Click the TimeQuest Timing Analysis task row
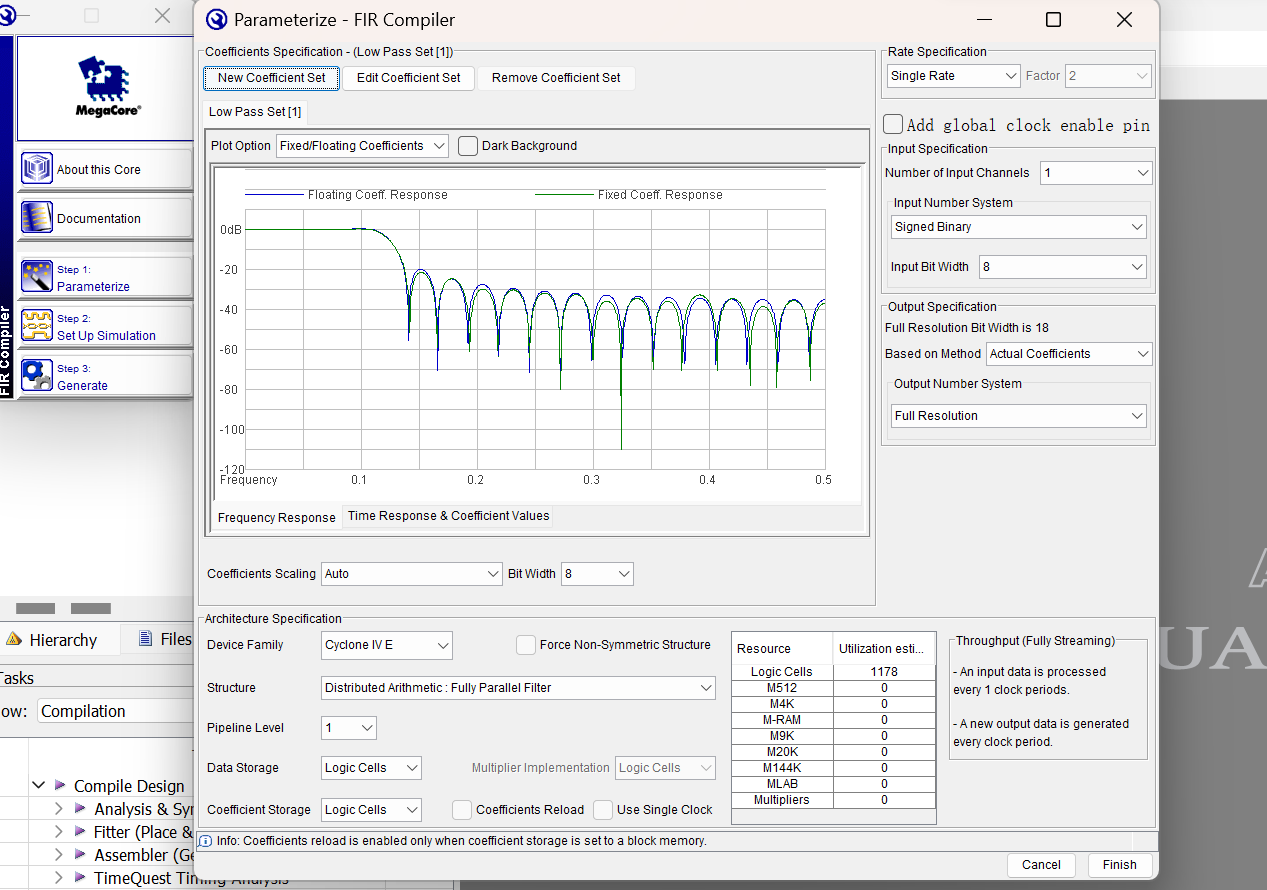1267x890 pixels. (x=190, y=878)
